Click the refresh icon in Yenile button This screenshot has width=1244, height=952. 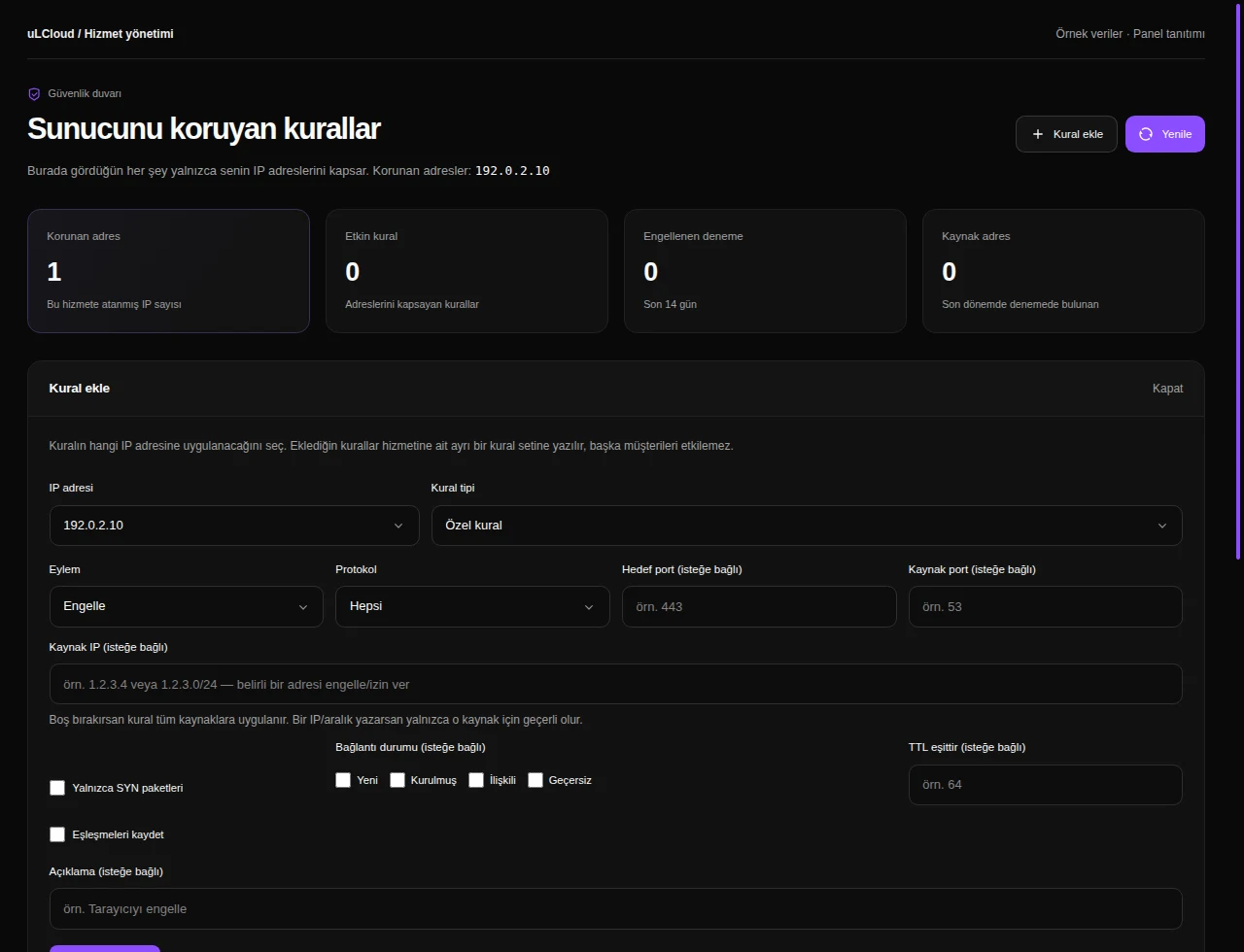[x=1146, y=134]
